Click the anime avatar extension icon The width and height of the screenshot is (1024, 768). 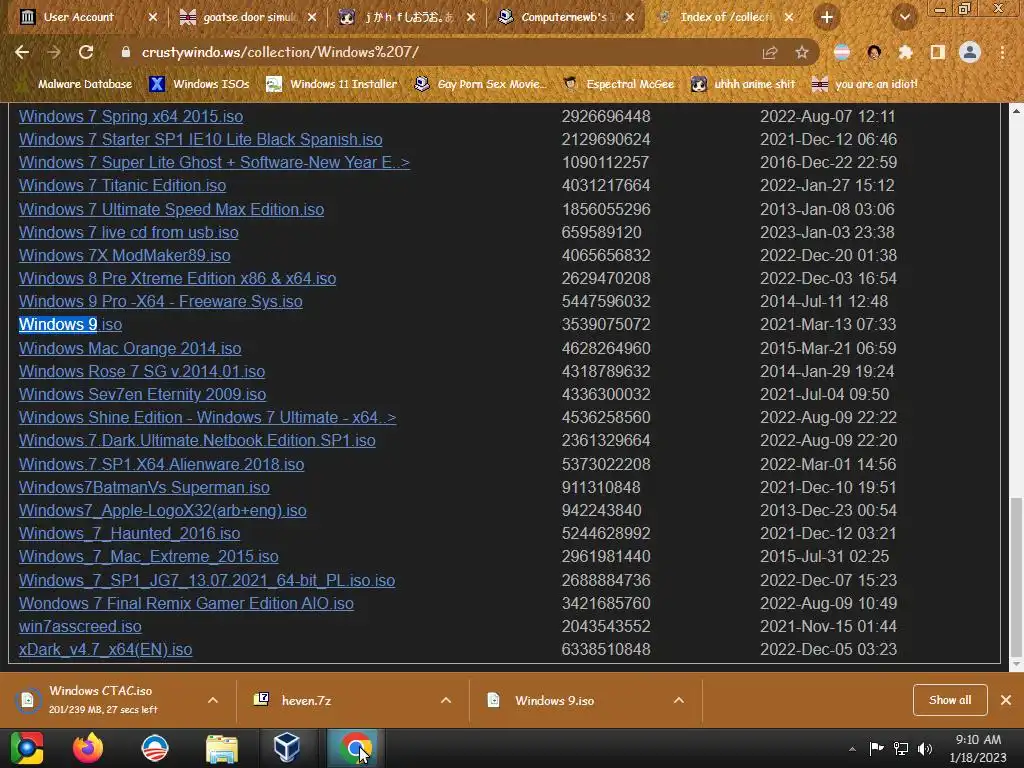(x=874, y=52)
